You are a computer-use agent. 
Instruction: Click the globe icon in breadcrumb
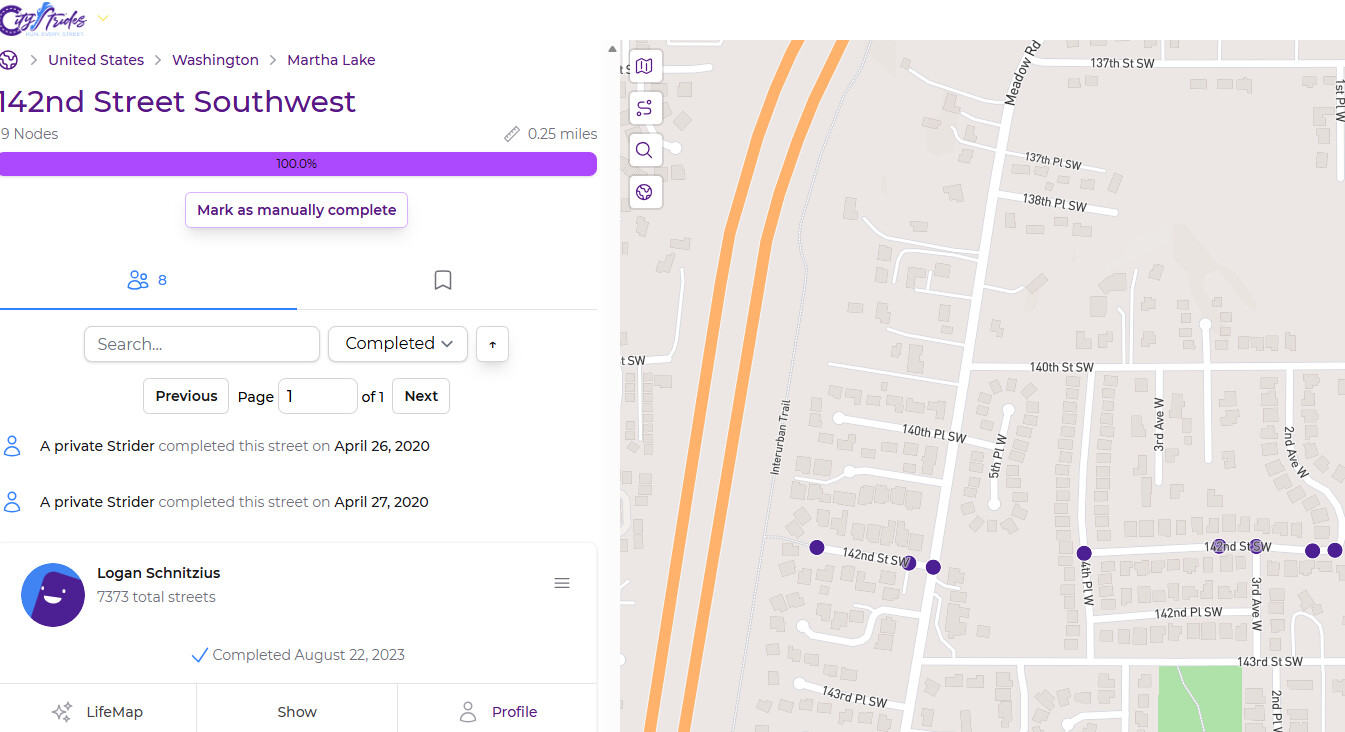9,60
